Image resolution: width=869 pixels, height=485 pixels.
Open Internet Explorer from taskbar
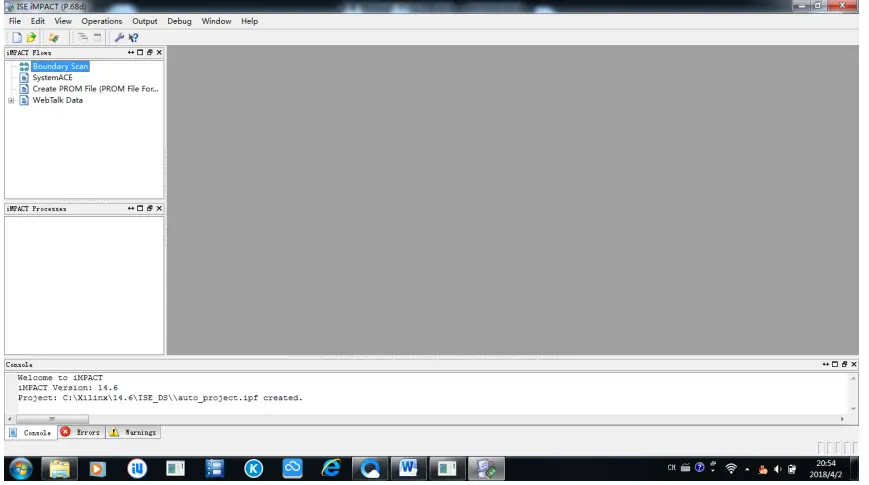(x=331, y=469)
